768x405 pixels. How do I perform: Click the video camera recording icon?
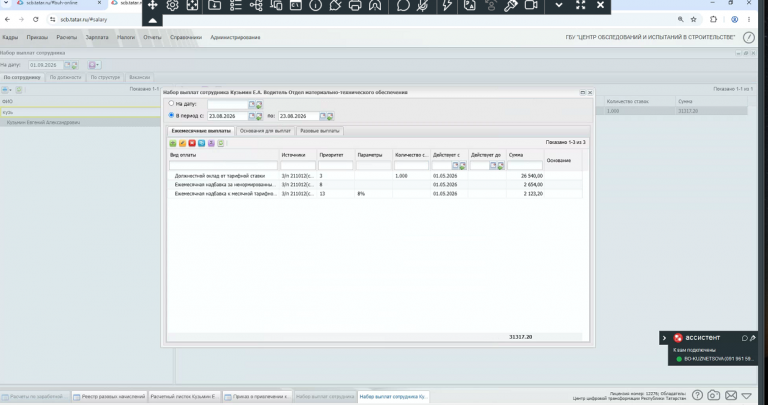531,6
